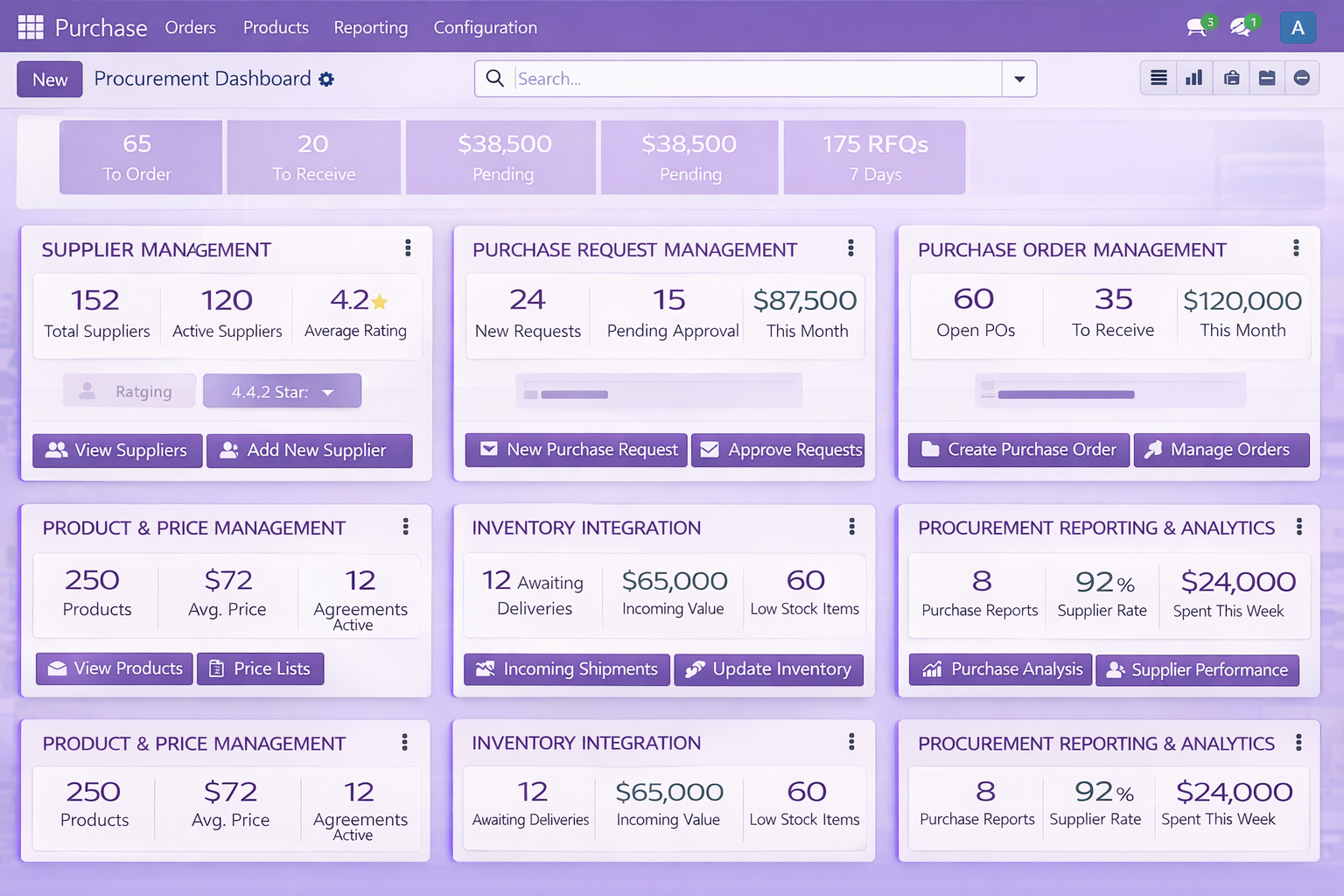Open the '4.4.2 Star' dropdown

point(282,391)
